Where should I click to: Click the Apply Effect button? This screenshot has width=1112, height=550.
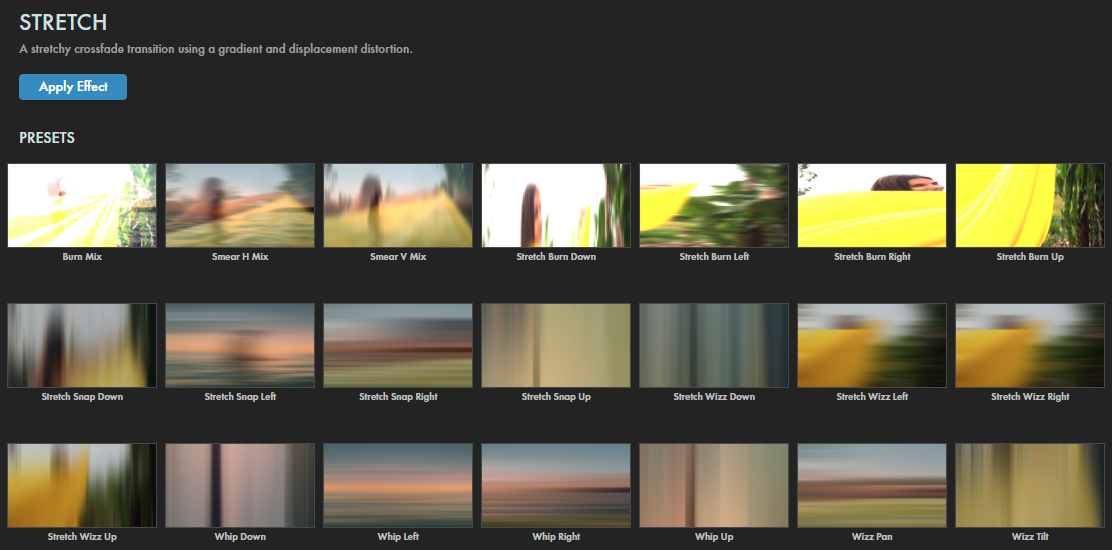73,87
